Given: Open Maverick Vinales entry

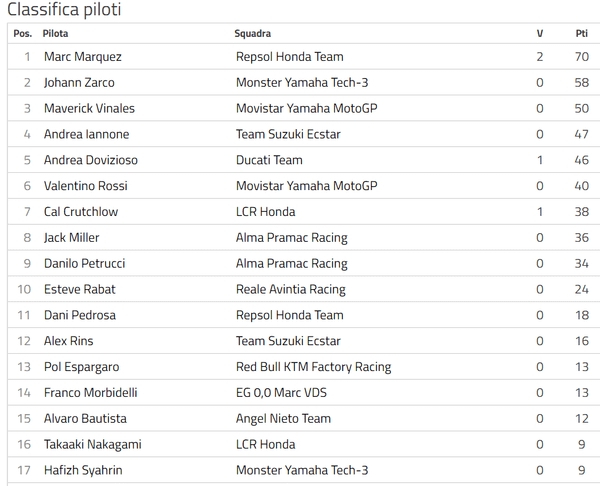Looking at the screenshot, I should pos(89,108).
